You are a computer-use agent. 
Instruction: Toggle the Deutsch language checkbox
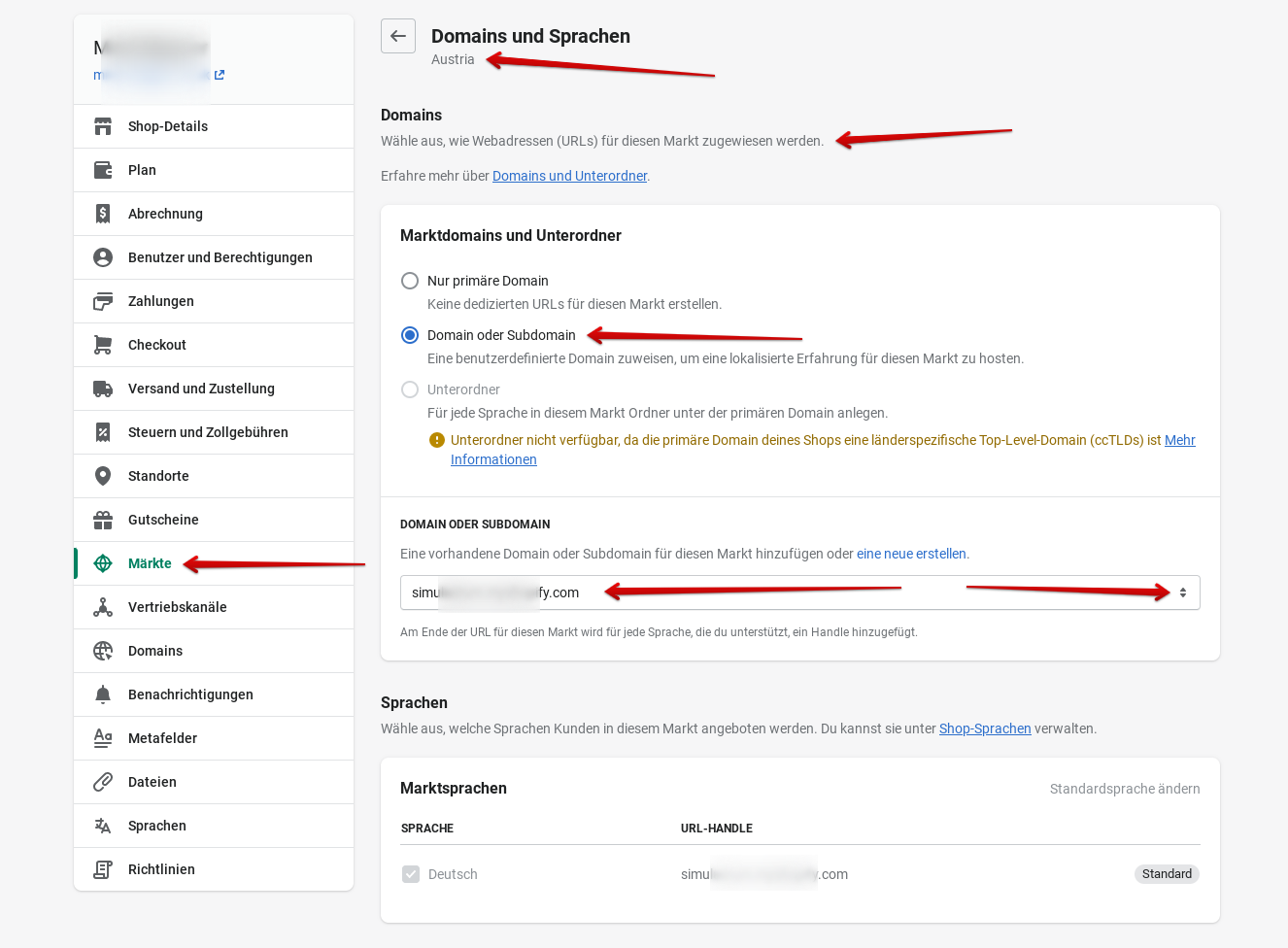[x=411, y=874]
